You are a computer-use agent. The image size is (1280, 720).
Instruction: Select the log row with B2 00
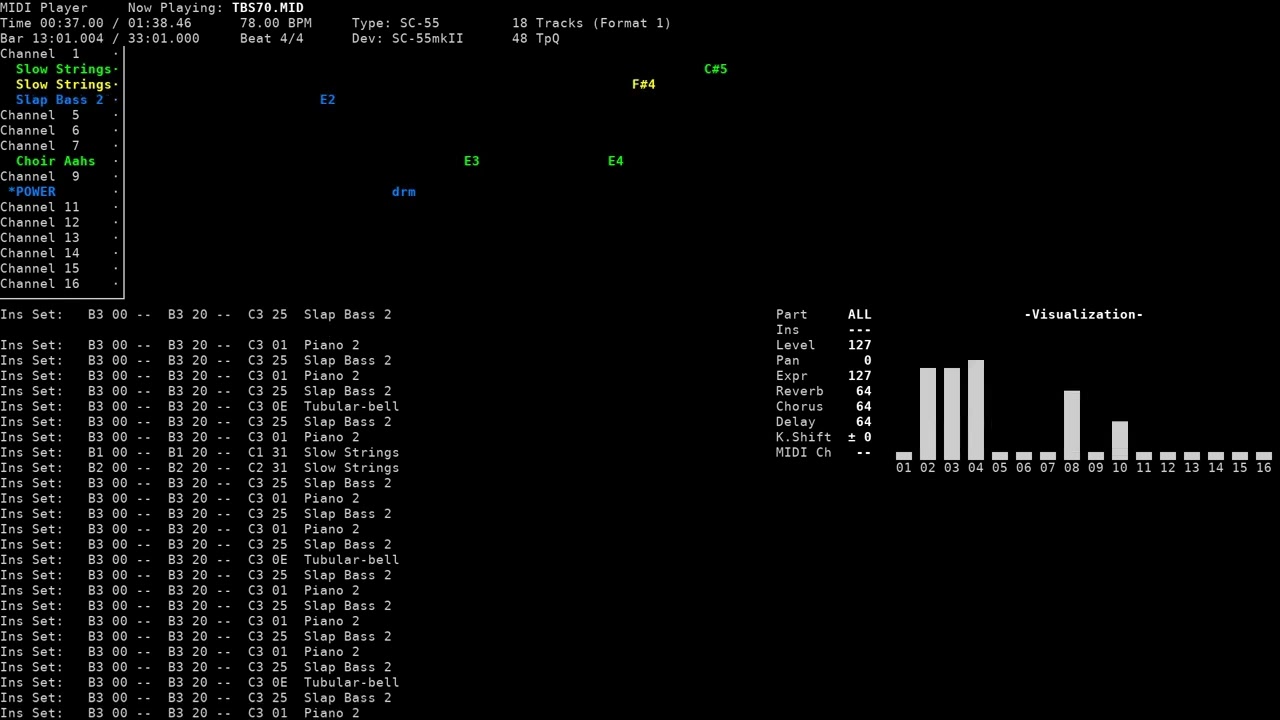(200, 468)
